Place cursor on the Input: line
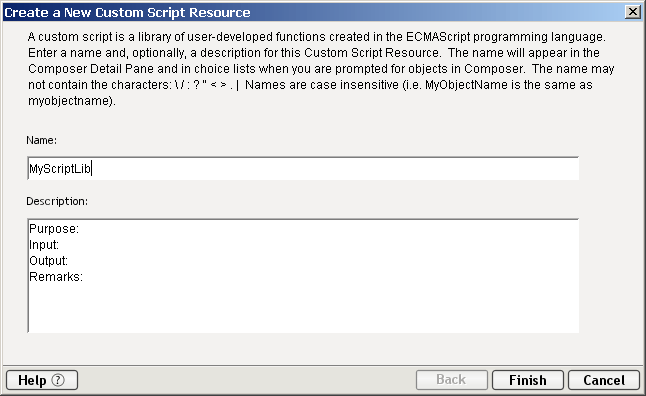The height and width of the screenshot is (396, 646). (44, 245)
